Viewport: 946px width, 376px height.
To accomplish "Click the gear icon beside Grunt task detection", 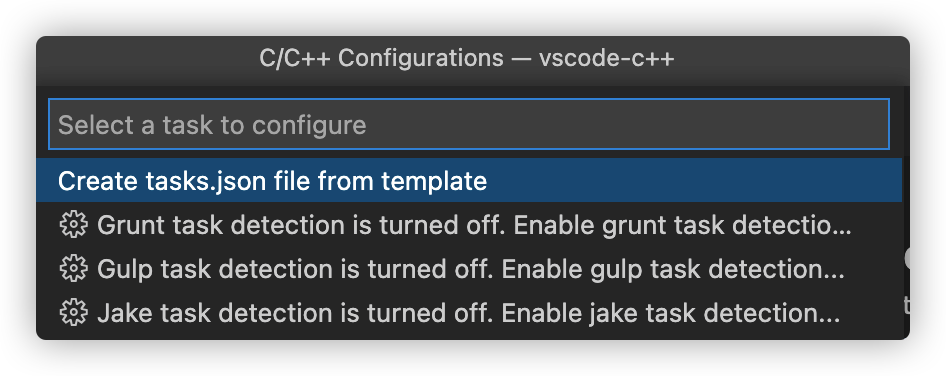I will (74, 225).
